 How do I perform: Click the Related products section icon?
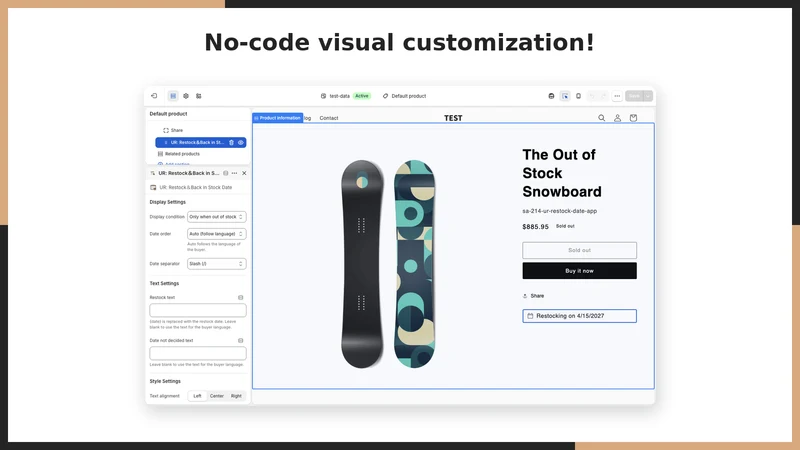point(160,154)
